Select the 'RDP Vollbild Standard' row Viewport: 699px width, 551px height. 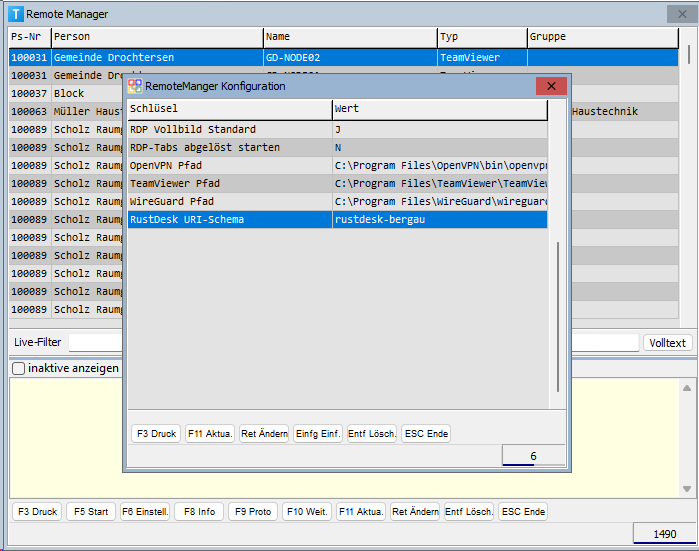(337, 130)
